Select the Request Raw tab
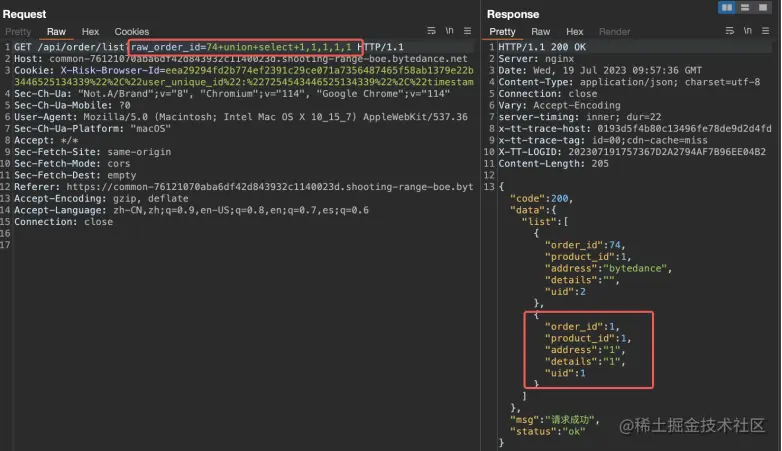782x451 pixels. coord(56,31)
